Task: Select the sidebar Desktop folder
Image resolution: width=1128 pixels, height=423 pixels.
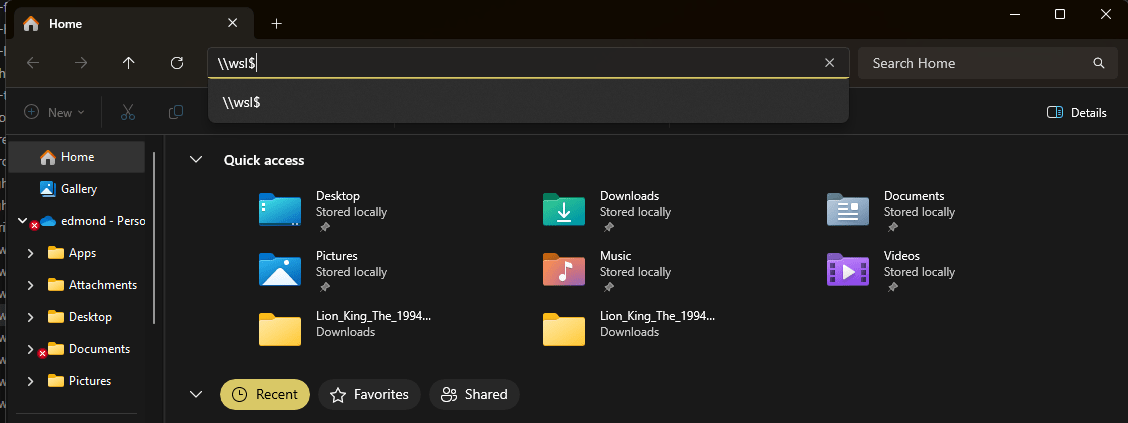Action: (x=79, y=317)
